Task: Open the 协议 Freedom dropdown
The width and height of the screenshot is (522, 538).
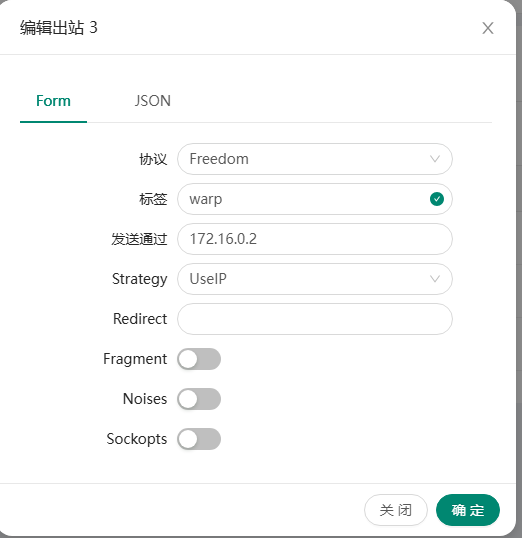Action: click(x=315, y=159)
